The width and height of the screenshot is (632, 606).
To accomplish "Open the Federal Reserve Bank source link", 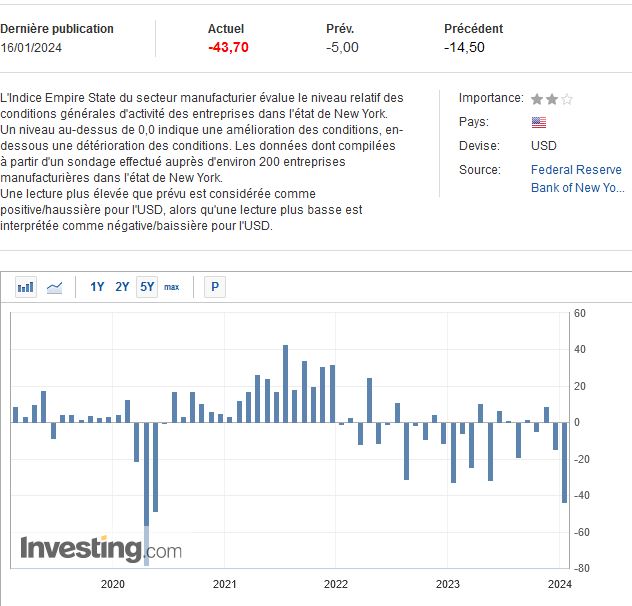I will click(576, 178).
